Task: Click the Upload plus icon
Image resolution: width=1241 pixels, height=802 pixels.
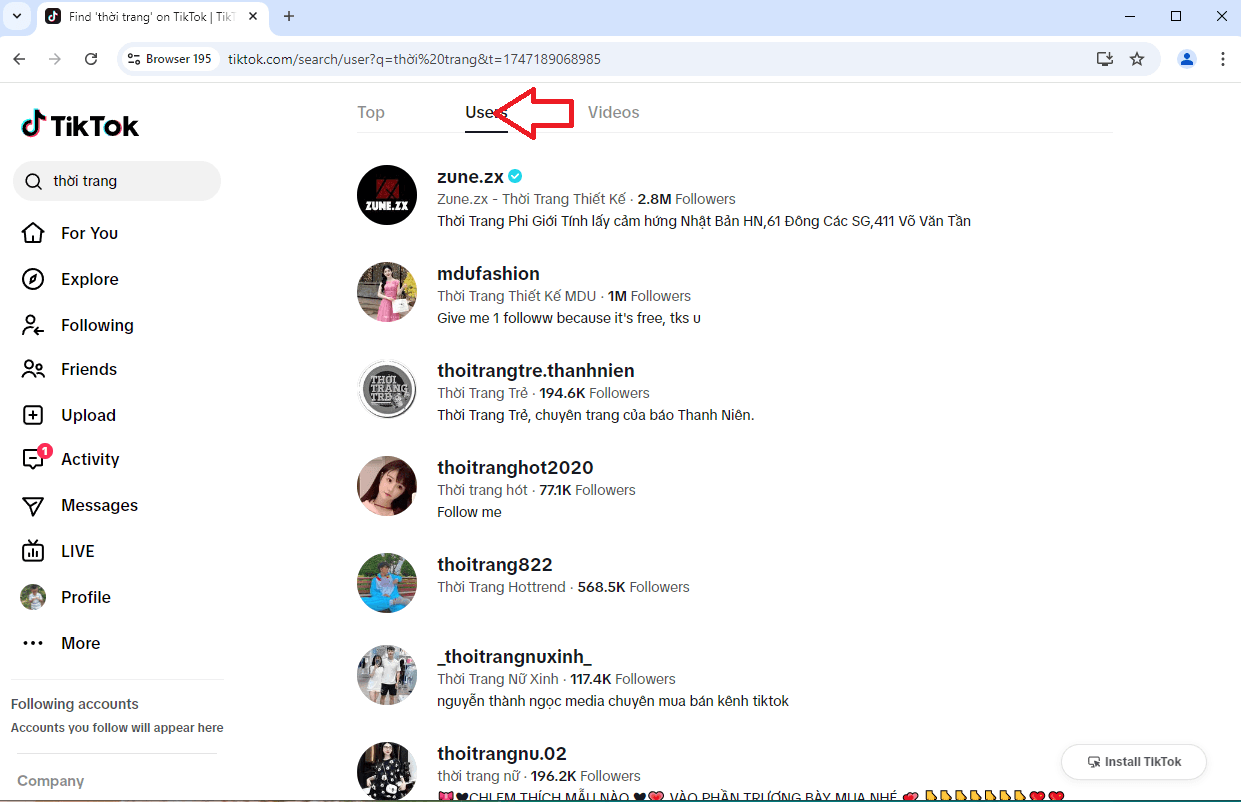Action: (x=33, y=415)
